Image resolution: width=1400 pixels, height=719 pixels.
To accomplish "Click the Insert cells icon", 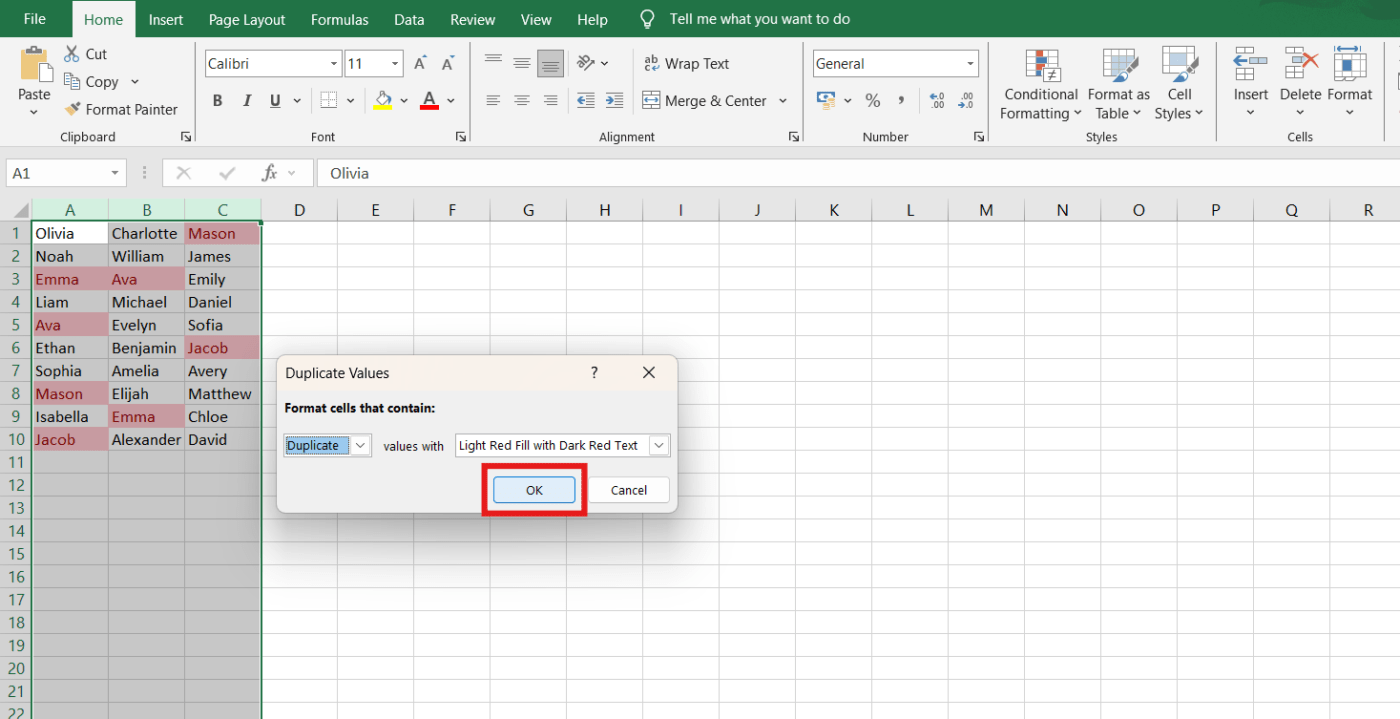I will [1250, 66].
